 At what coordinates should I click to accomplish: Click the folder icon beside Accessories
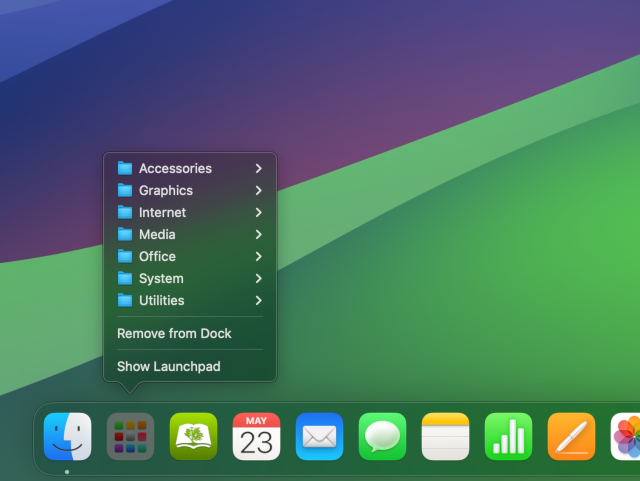(125, 168)
